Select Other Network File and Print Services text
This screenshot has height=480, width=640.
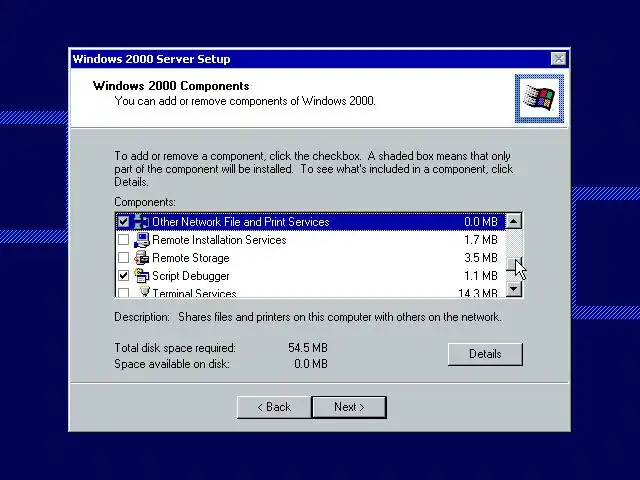click(241, 222)
